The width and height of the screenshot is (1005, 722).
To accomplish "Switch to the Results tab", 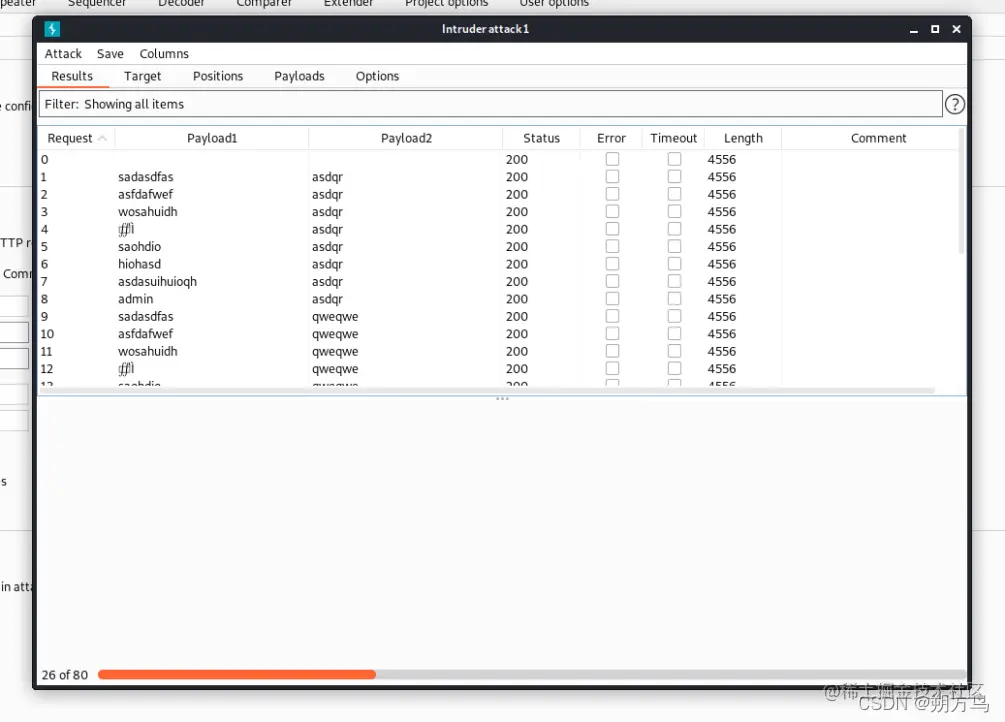I will 72,76.
